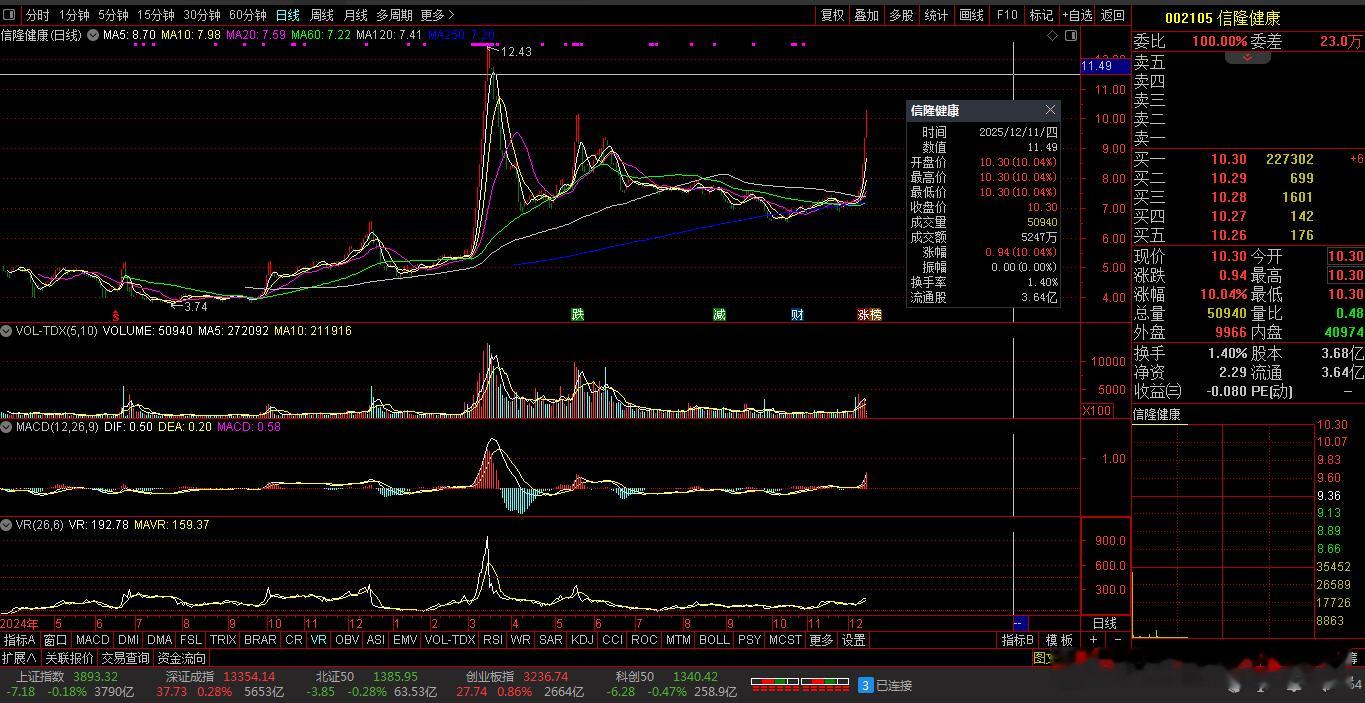Close the 信隆健康 data tooltip window
This screenshot has height=703, width=1365.
tap(1050, 110)
